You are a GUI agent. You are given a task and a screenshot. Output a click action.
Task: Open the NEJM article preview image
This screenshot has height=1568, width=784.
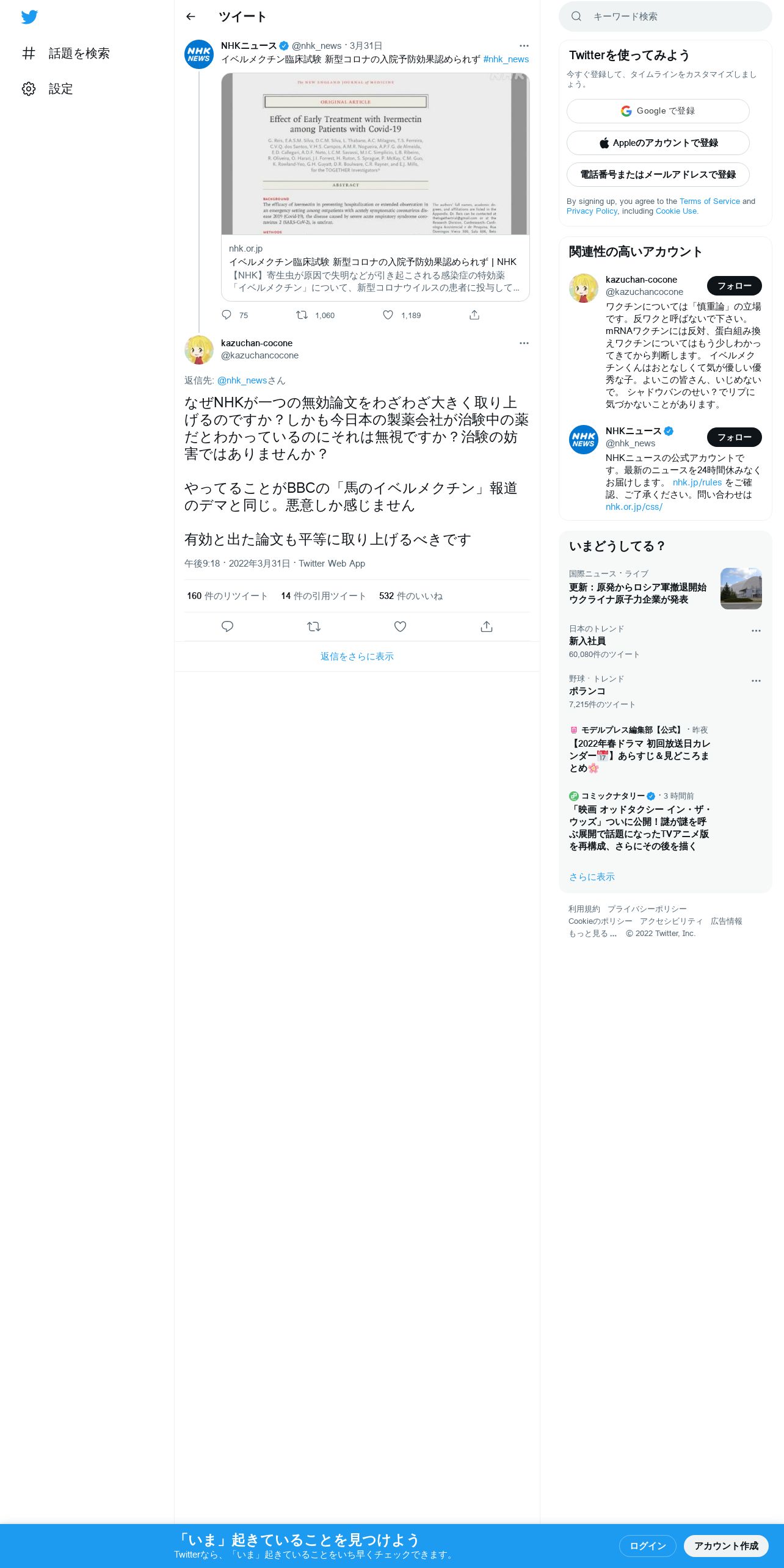tap(375, 154)
